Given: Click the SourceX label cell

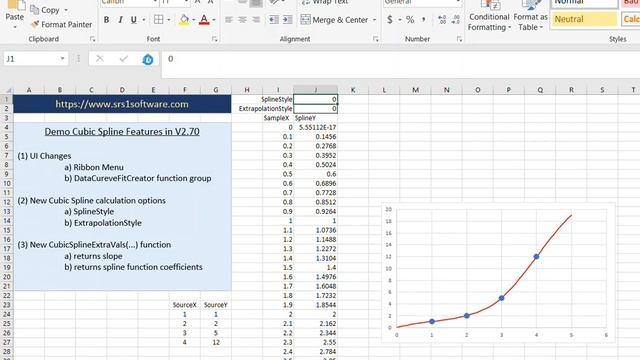Looking at the screenshot, I should pos(184,305).
